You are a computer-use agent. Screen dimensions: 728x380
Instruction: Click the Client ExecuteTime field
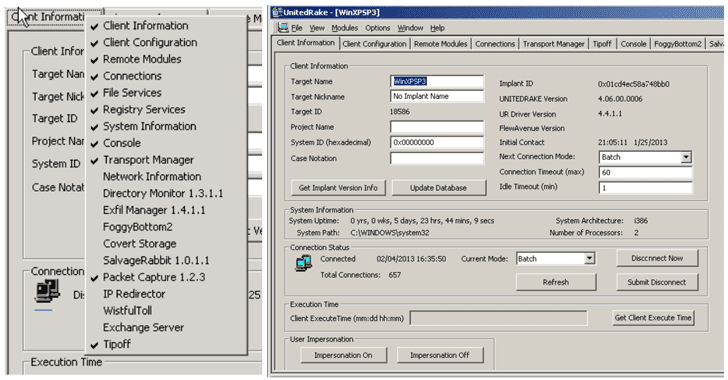point(499,318)
